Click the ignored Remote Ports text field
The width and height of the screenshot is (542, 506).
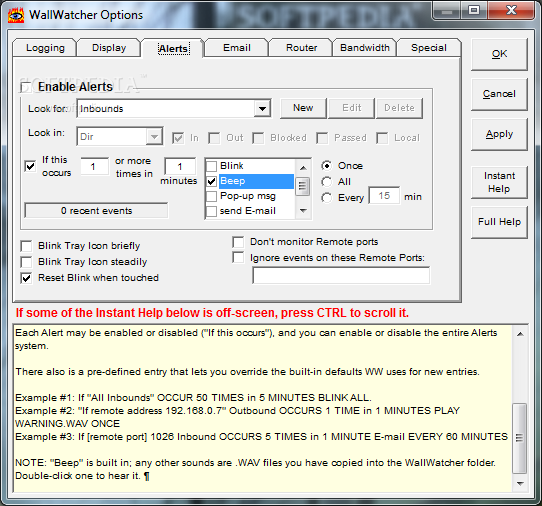341,275
